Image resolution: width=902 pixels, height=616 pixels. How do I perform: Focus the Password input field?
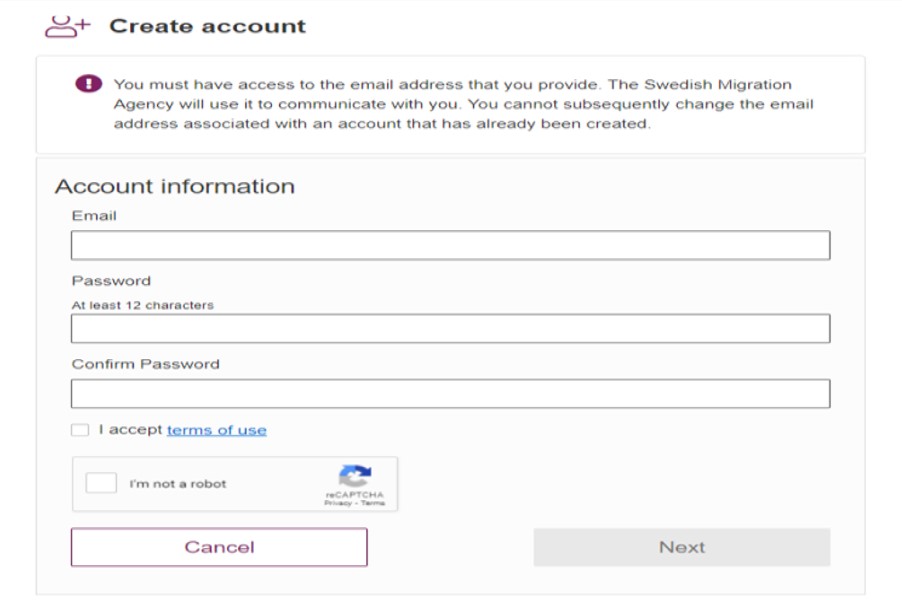pos(450,329)
